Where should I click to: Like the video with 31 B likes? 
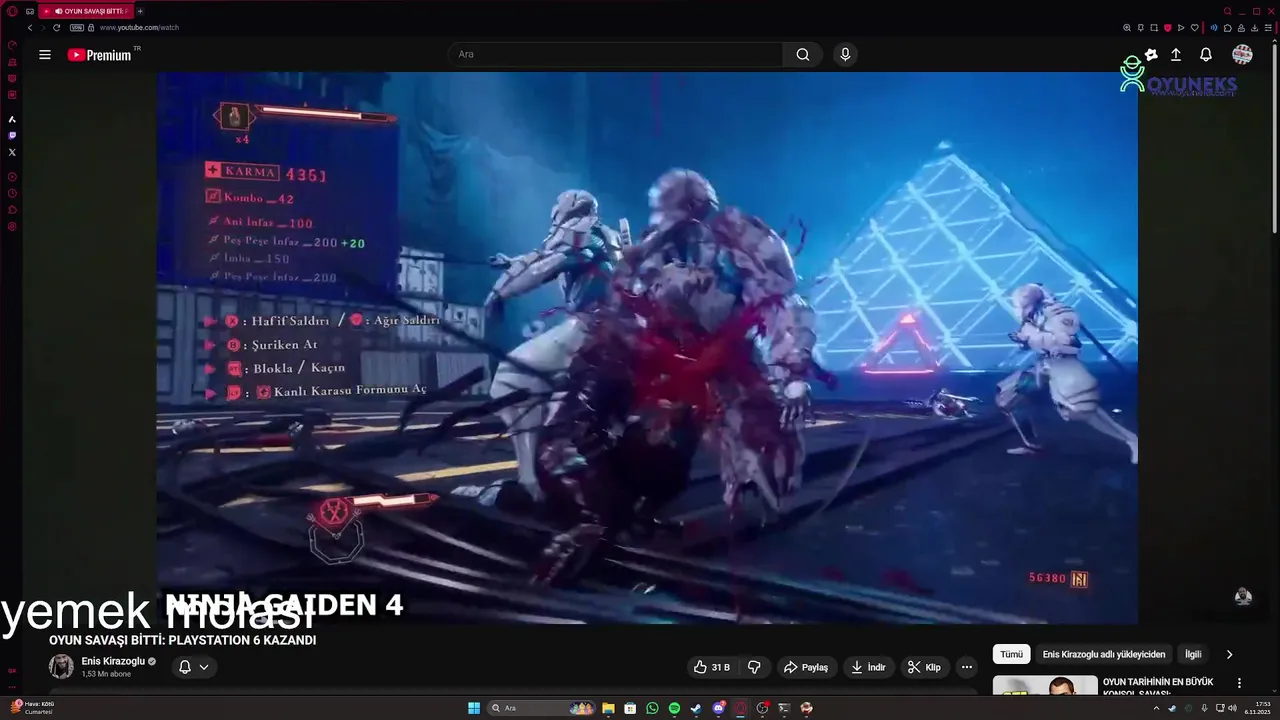(713, 667)
